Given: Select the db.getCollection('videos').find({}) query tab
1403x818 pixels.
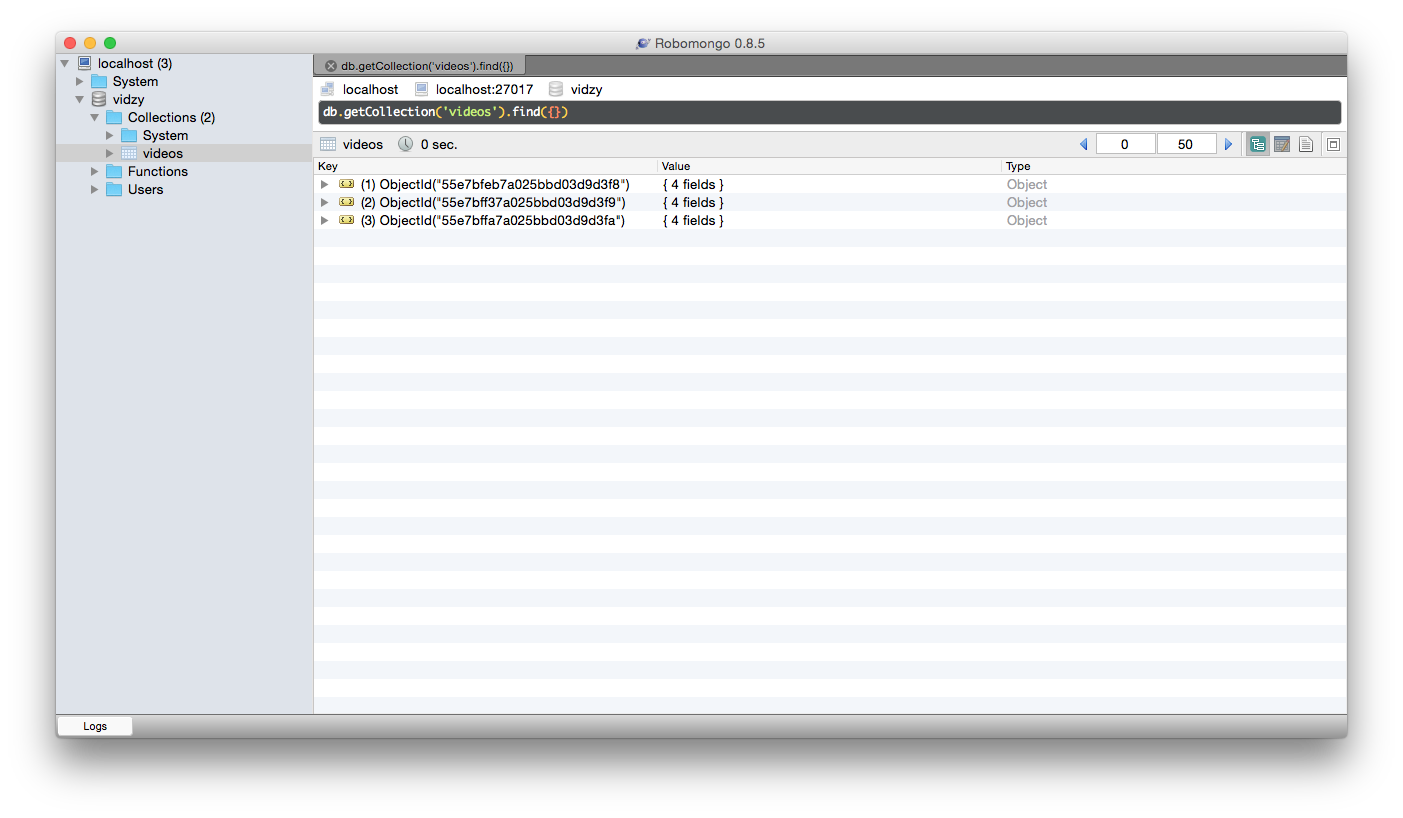Looking at the screenshot, I should [x=420, y=65].
